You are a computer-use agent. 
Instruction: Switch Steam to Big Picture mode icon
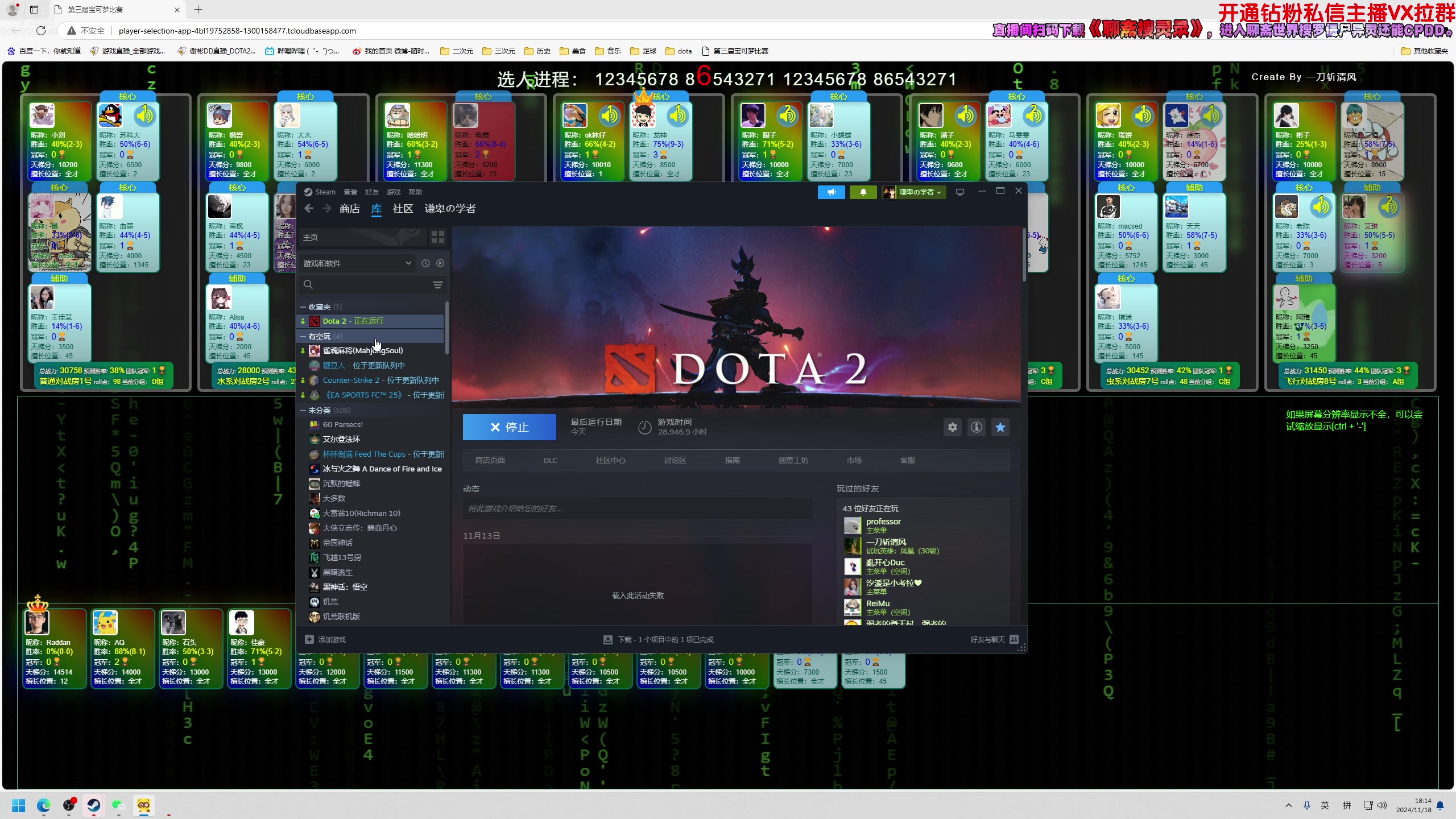click(x=960, y=192)
